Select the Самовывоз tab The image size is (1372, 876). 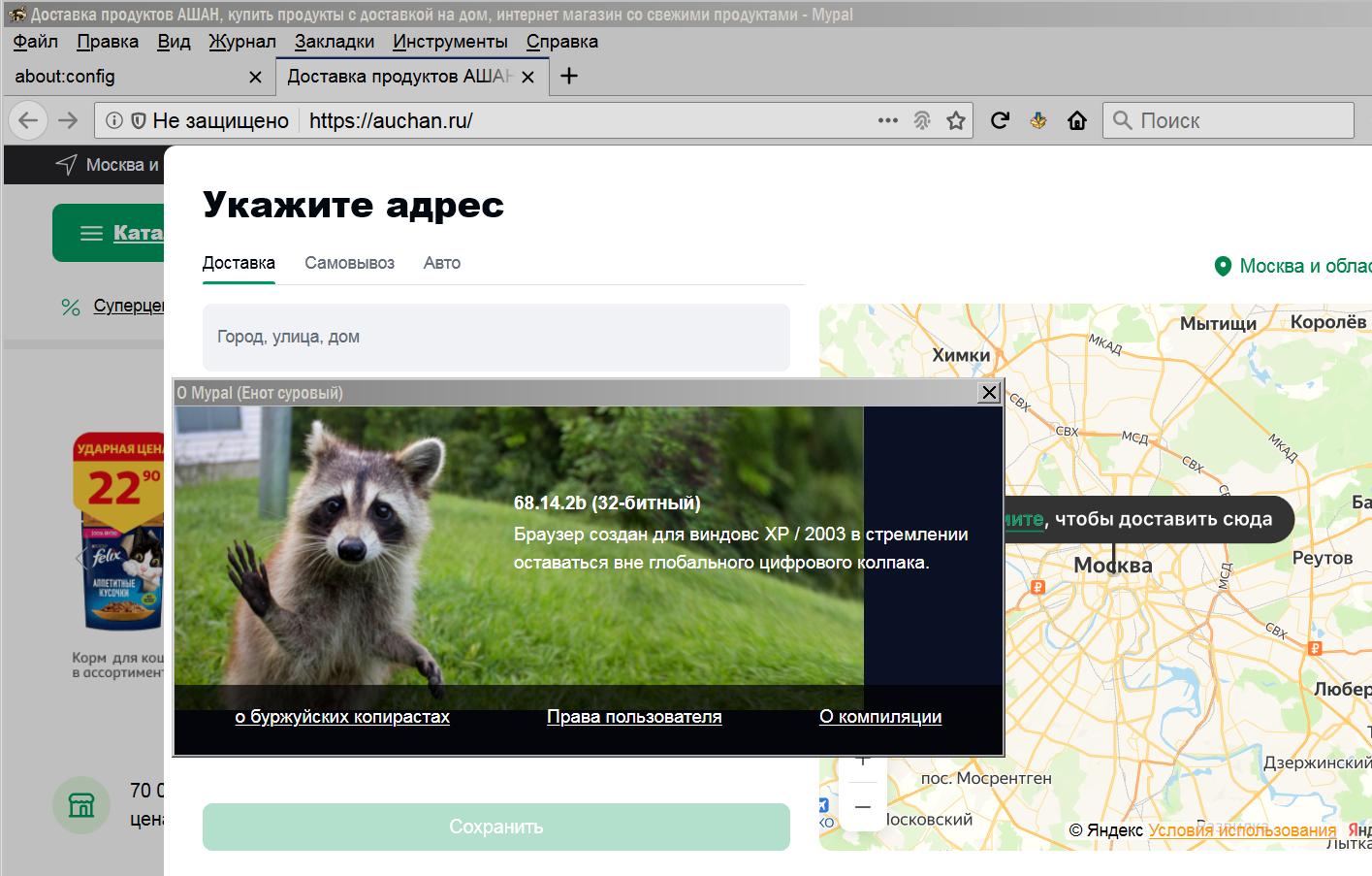tap(349, 263)
